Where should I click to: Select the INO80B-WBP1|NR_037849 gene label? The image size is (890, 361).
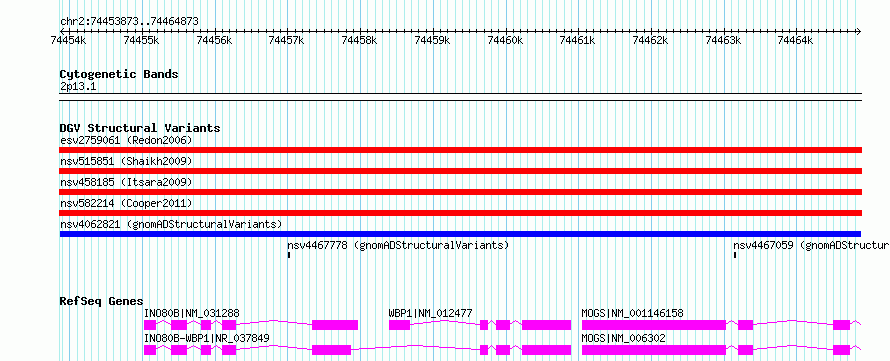[x=207, y=338]
